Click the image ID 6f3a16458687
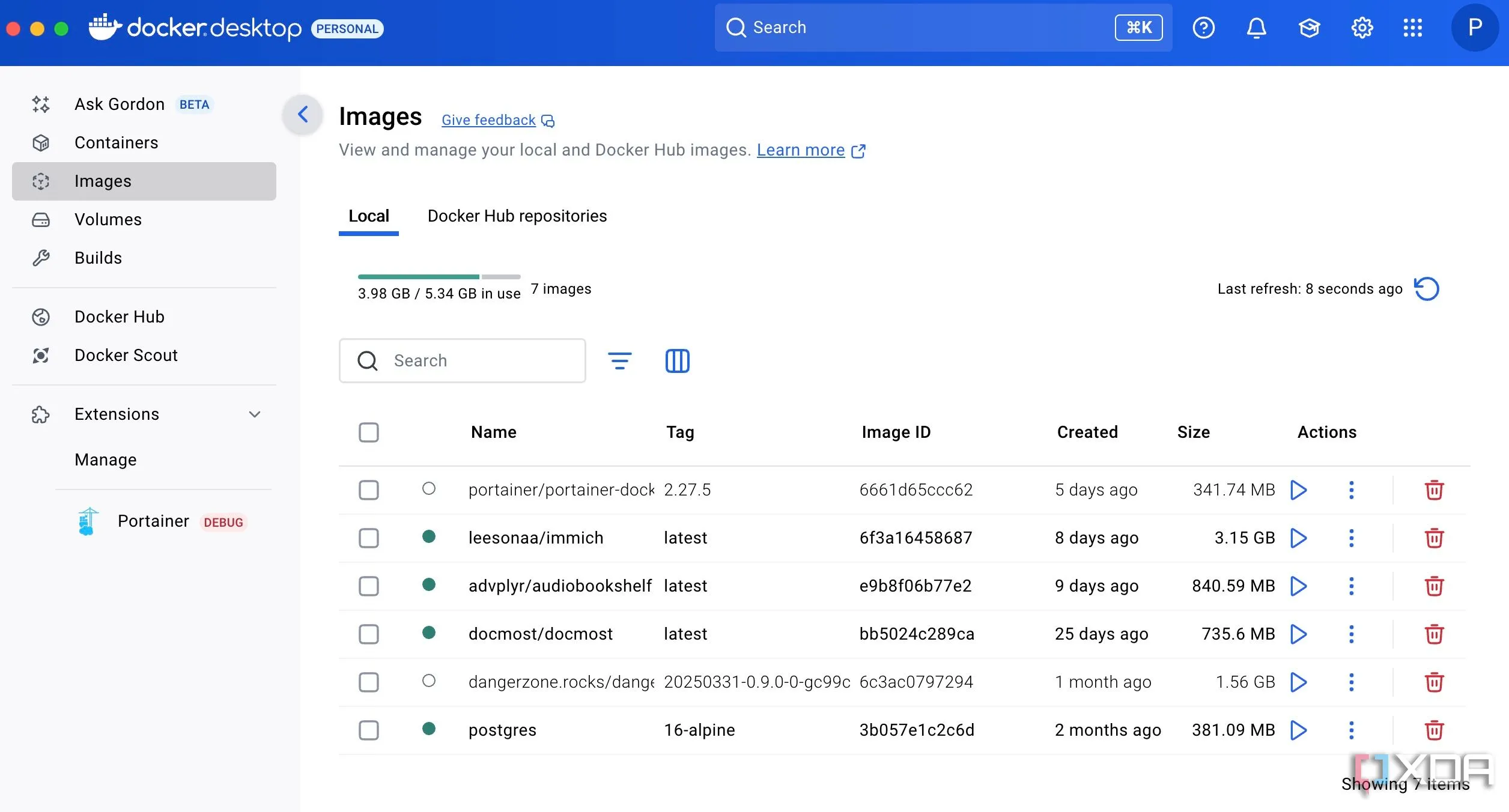This screenshot has width=1509, height=812. [x=915, y=538]
